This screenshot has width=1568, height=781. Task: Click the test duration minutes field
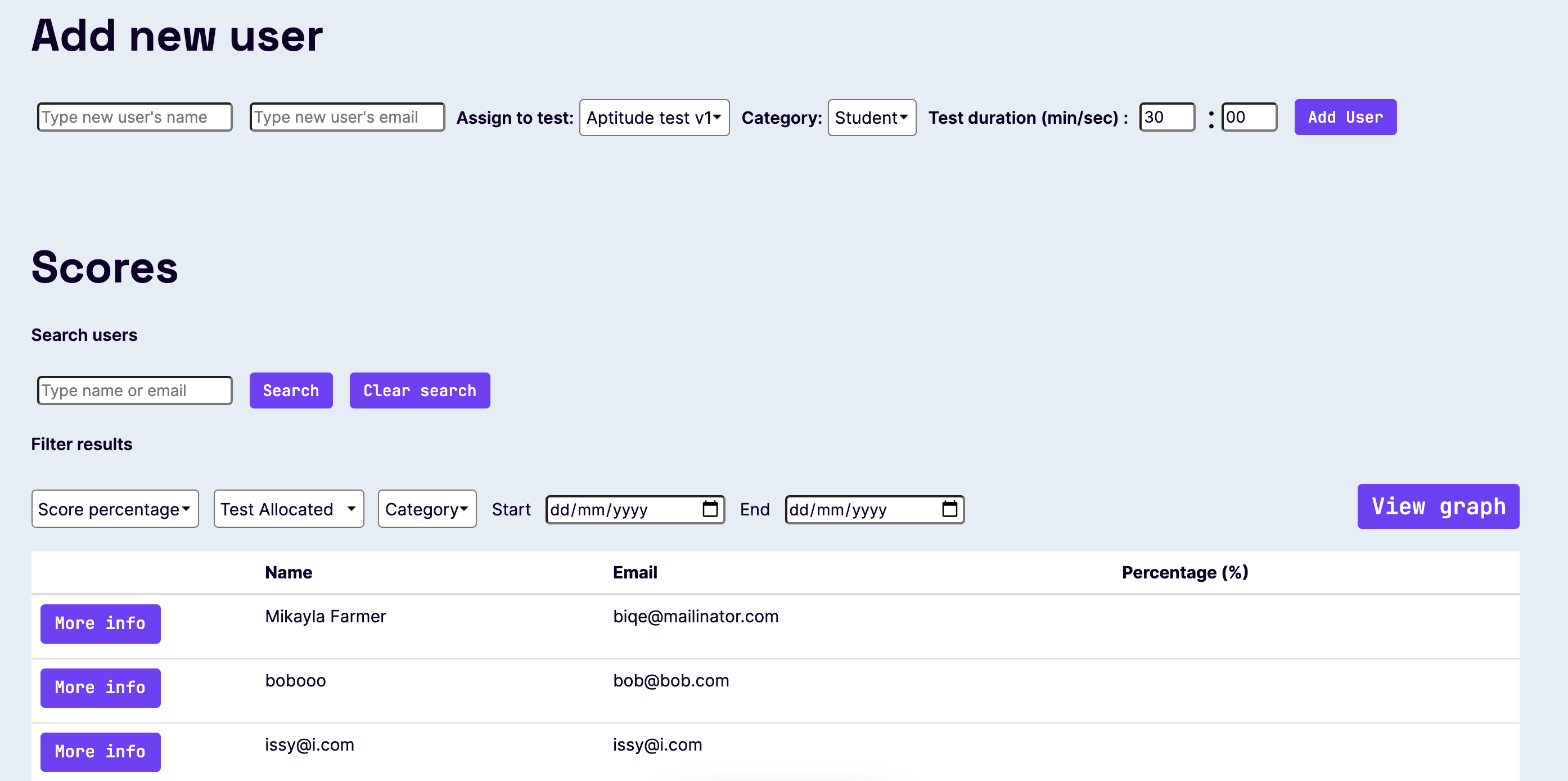point(1168,118)
